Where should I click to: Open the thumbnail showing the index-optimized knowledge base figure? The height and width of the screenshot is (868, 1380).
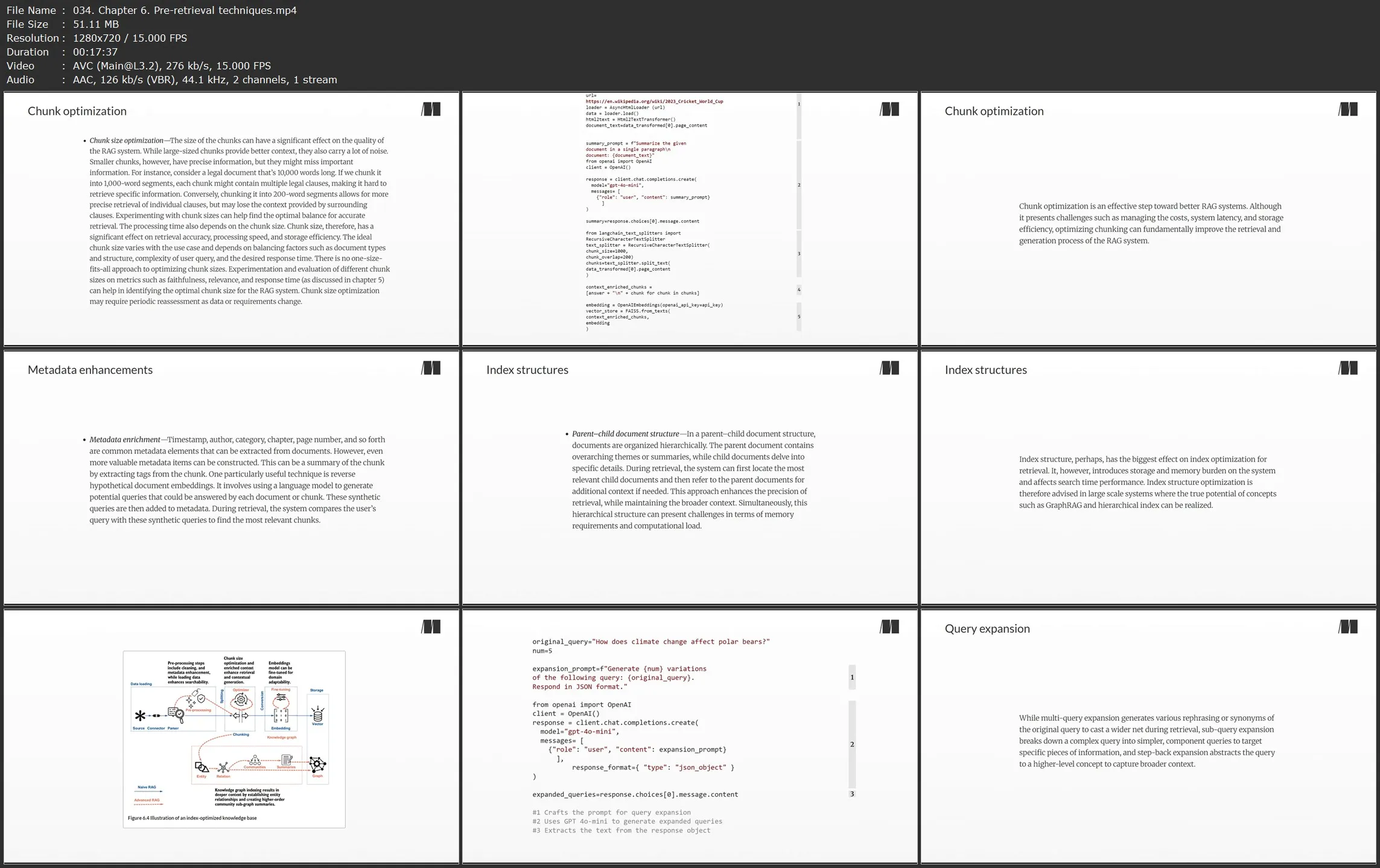pyautogui.click(x=232, y=736)
